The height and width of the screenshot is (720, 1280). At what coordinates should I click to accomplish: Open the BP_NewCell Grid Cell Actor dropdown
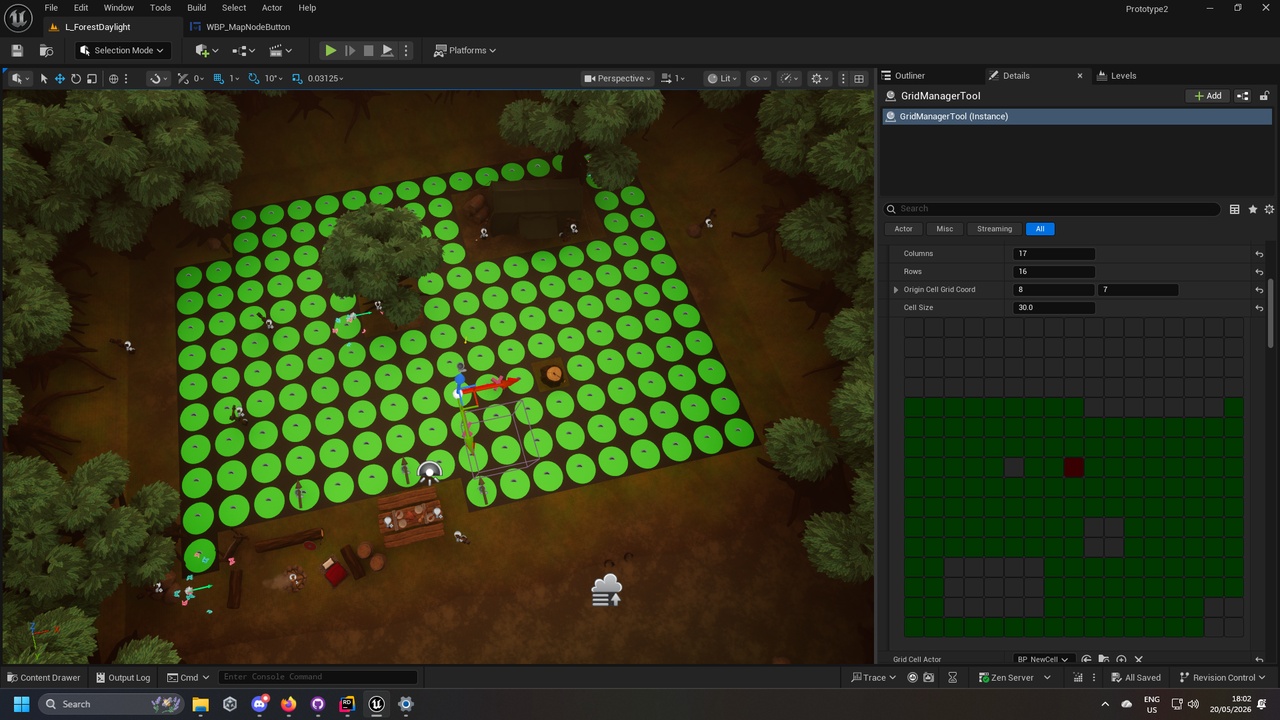coord(1043,659)
